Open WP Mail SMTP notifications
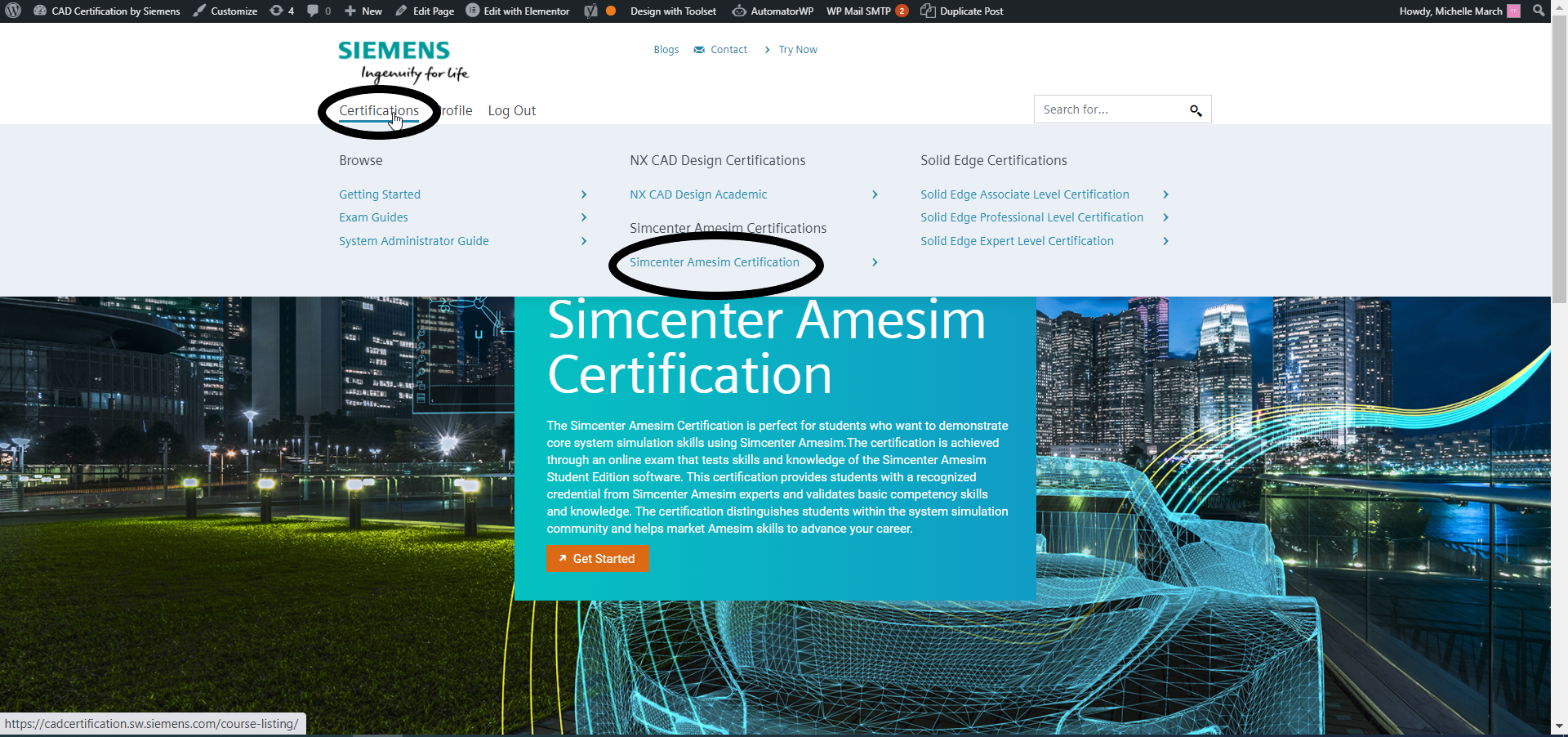 867,11
